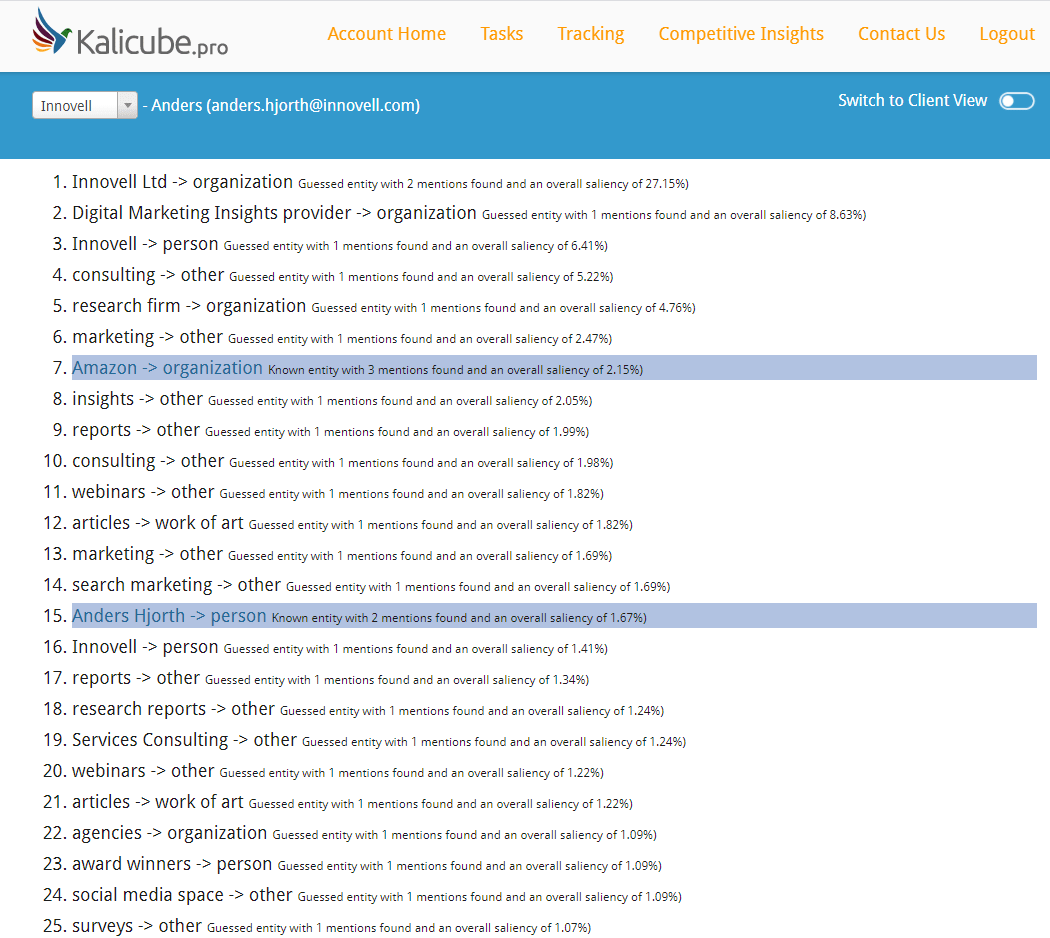Click the webinars entry with 1.82% saliency
The width and height of the screenshot is (1050, 938).
[x=338, y=492]
